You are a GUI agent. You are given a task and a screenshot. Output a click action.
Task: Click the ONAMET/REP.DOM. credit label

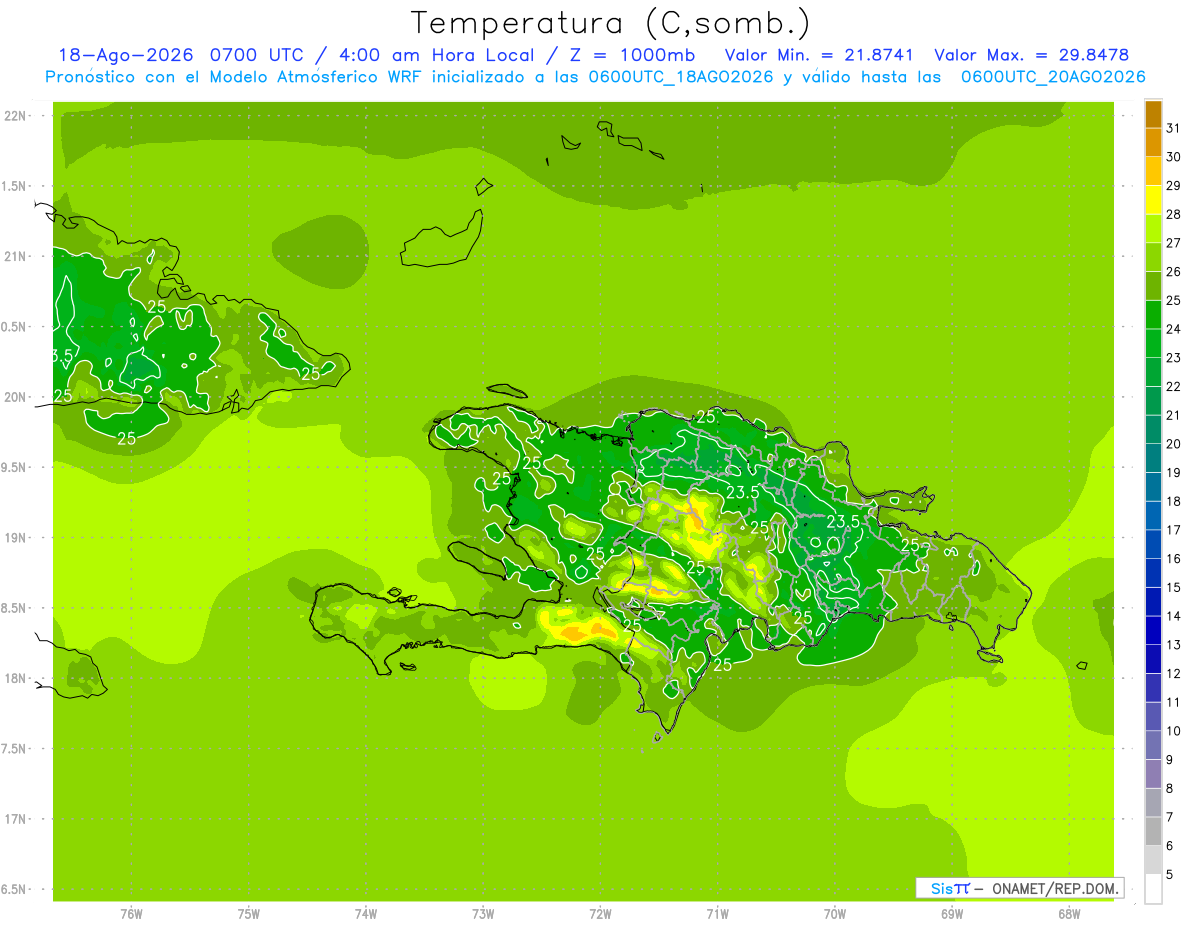coord(1054,888)
